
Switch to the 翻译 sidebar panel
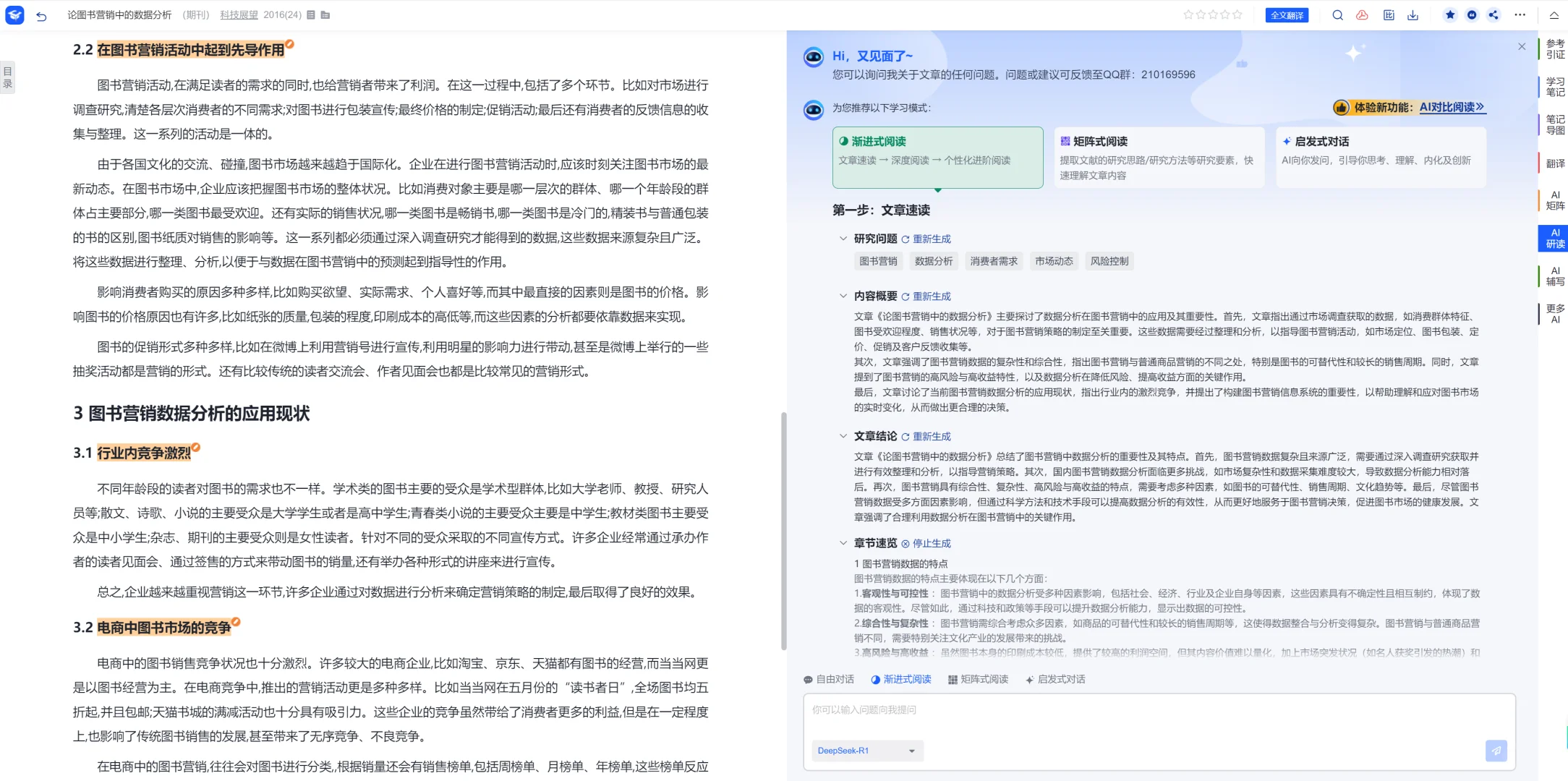coord(1556,163)
